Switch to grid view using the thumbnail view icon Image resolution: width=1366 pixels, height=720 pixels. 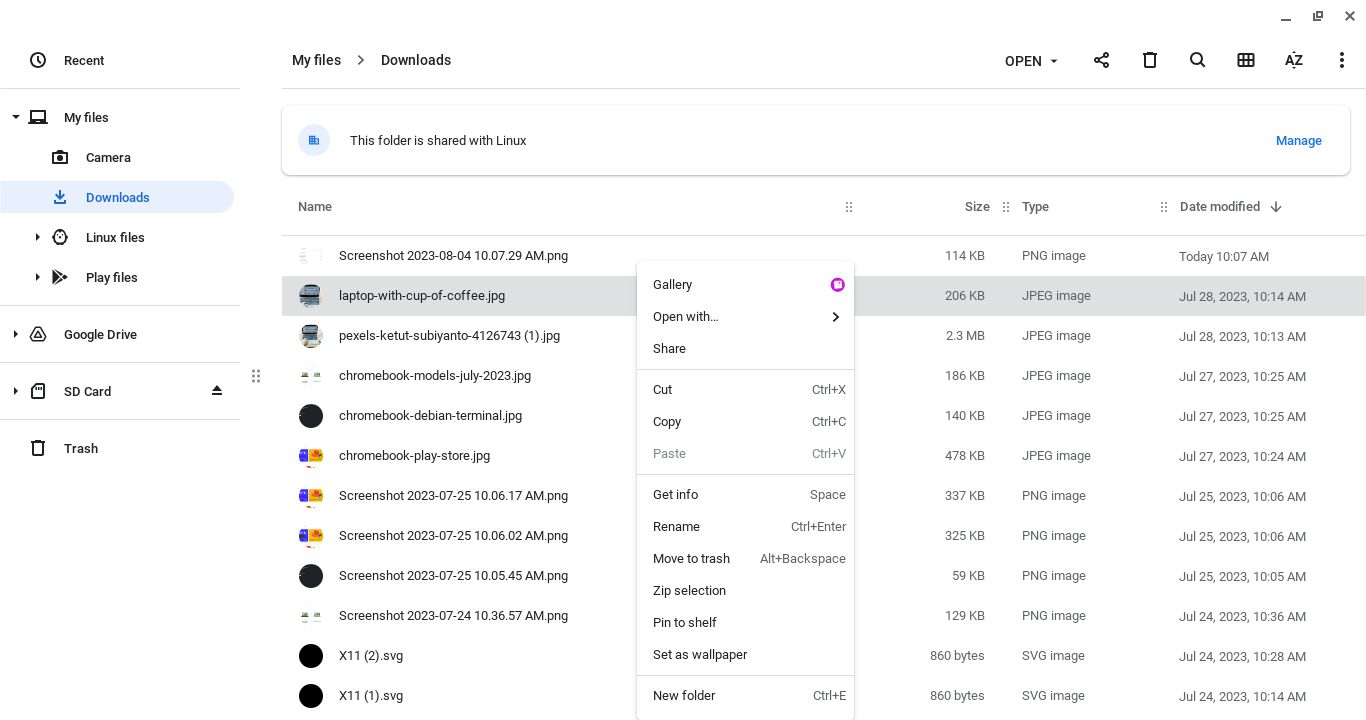(x=1245, y=60)
